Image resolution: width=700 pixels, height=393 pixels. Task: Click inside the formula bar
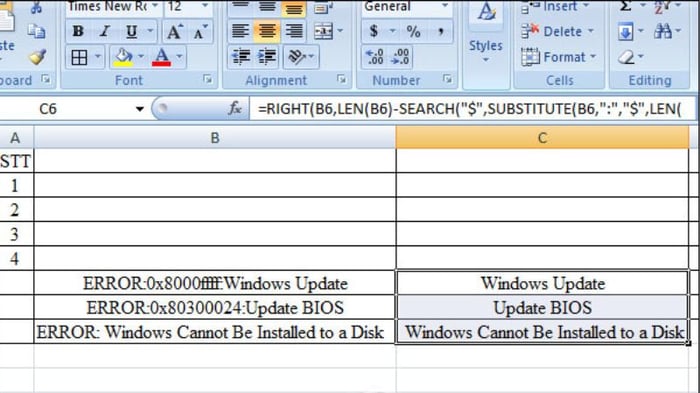pos(471,109)
